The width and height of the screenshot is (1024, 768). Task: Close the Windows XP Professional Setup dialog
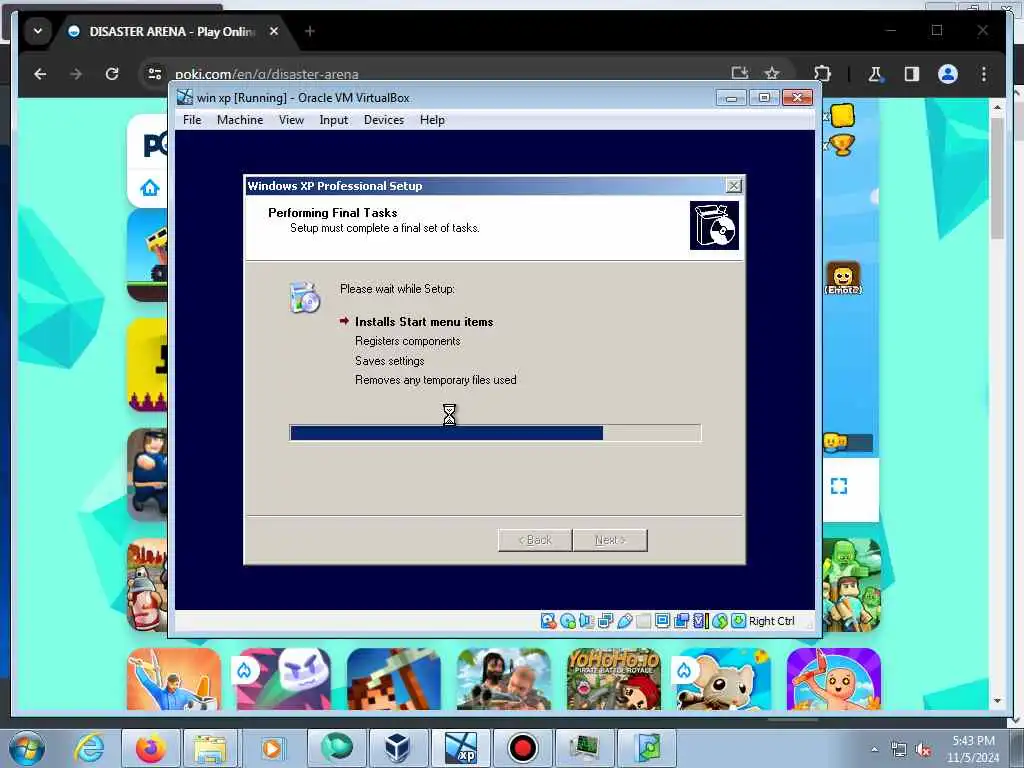(x=734, y=186)
